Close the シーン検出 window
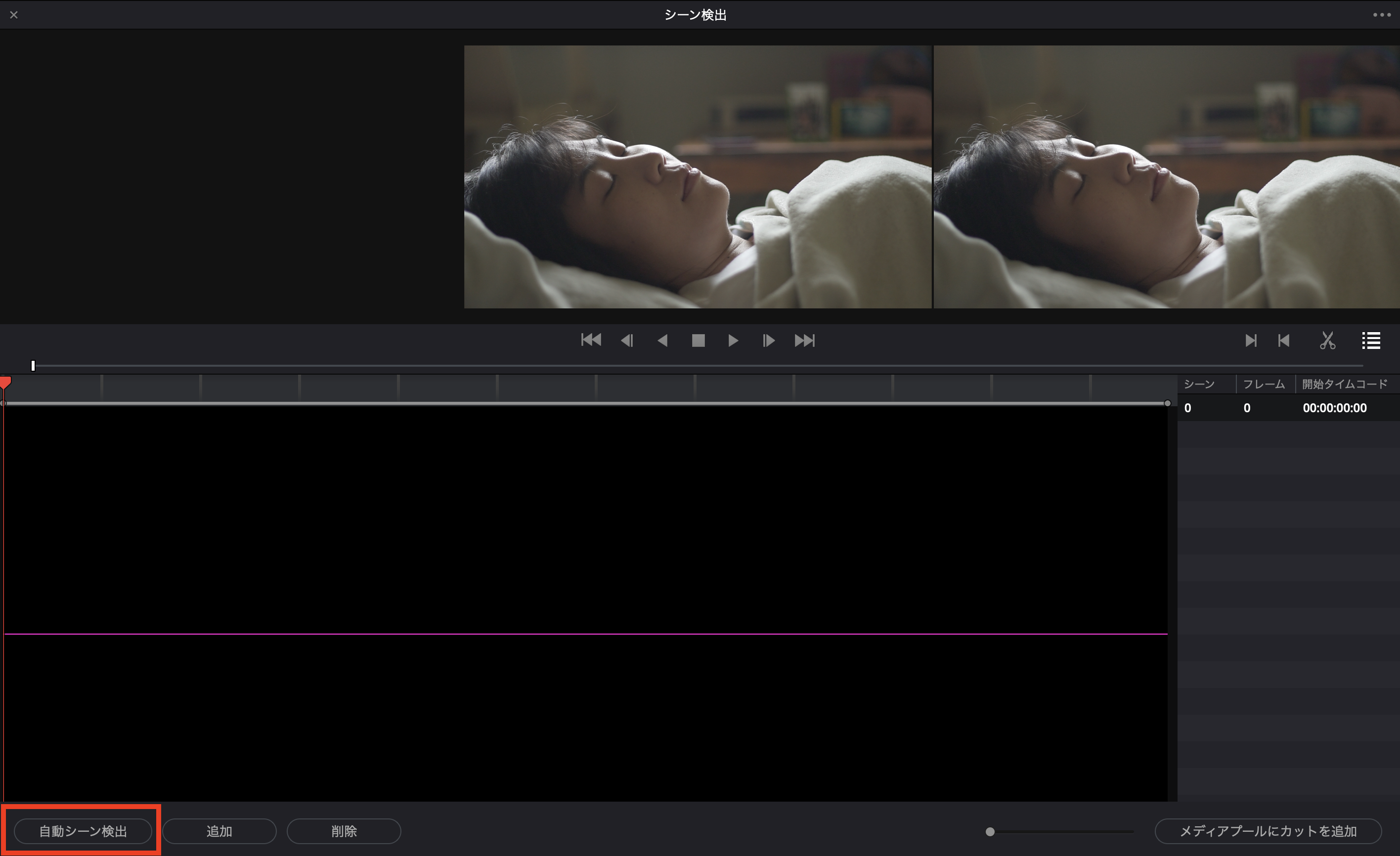 14,15
